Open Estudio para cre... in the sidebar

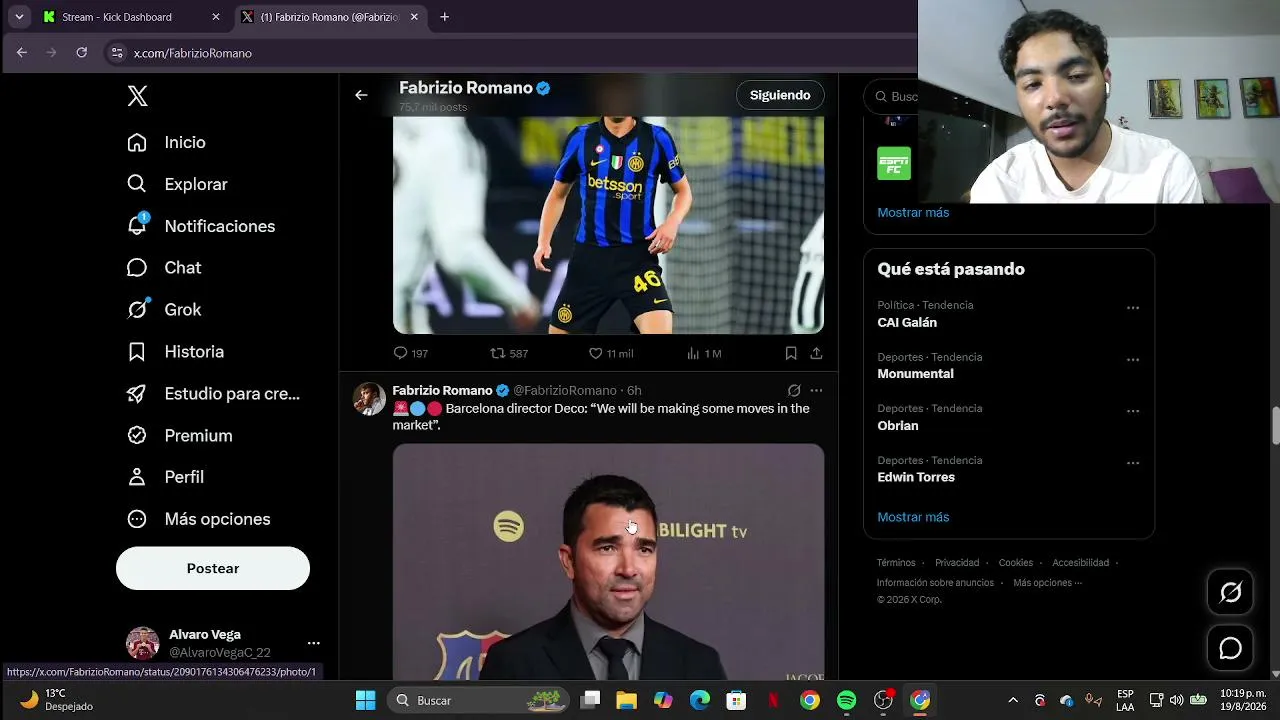213,394
